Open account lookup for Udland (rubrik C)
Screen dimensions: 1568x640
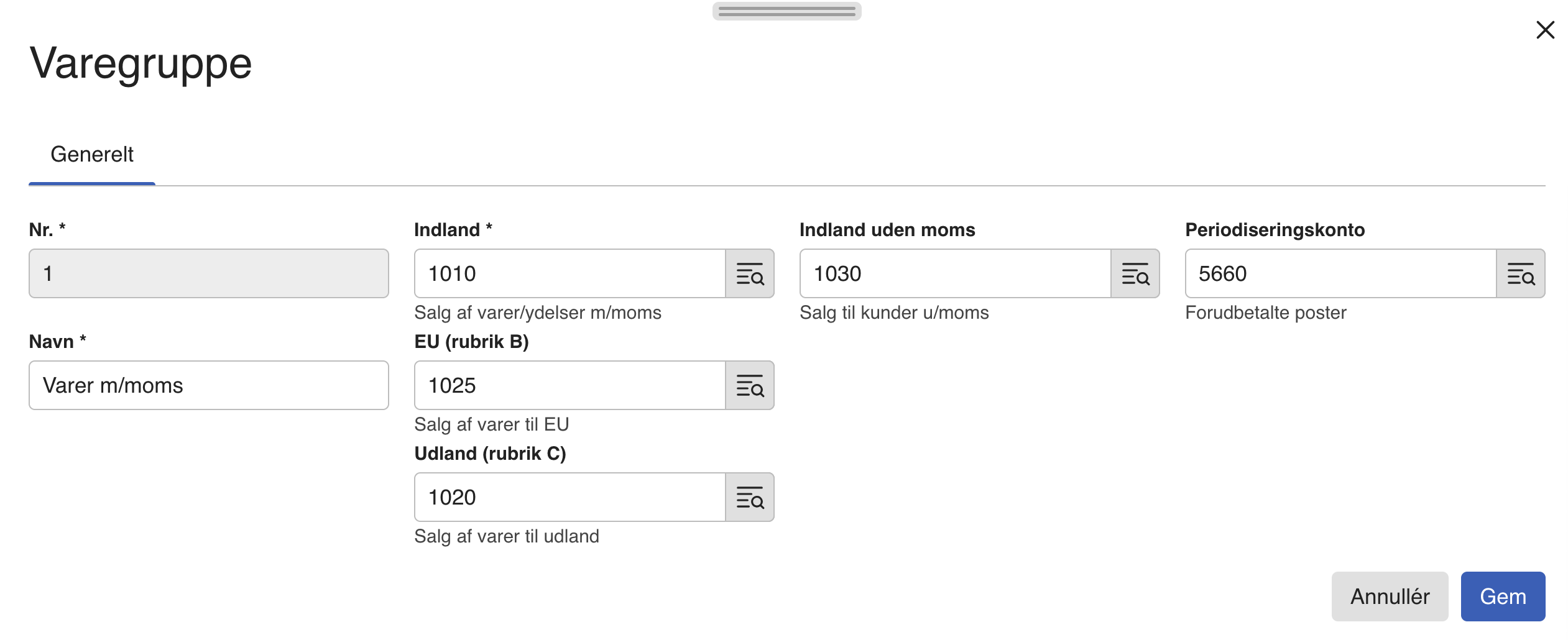click(750, 497)
